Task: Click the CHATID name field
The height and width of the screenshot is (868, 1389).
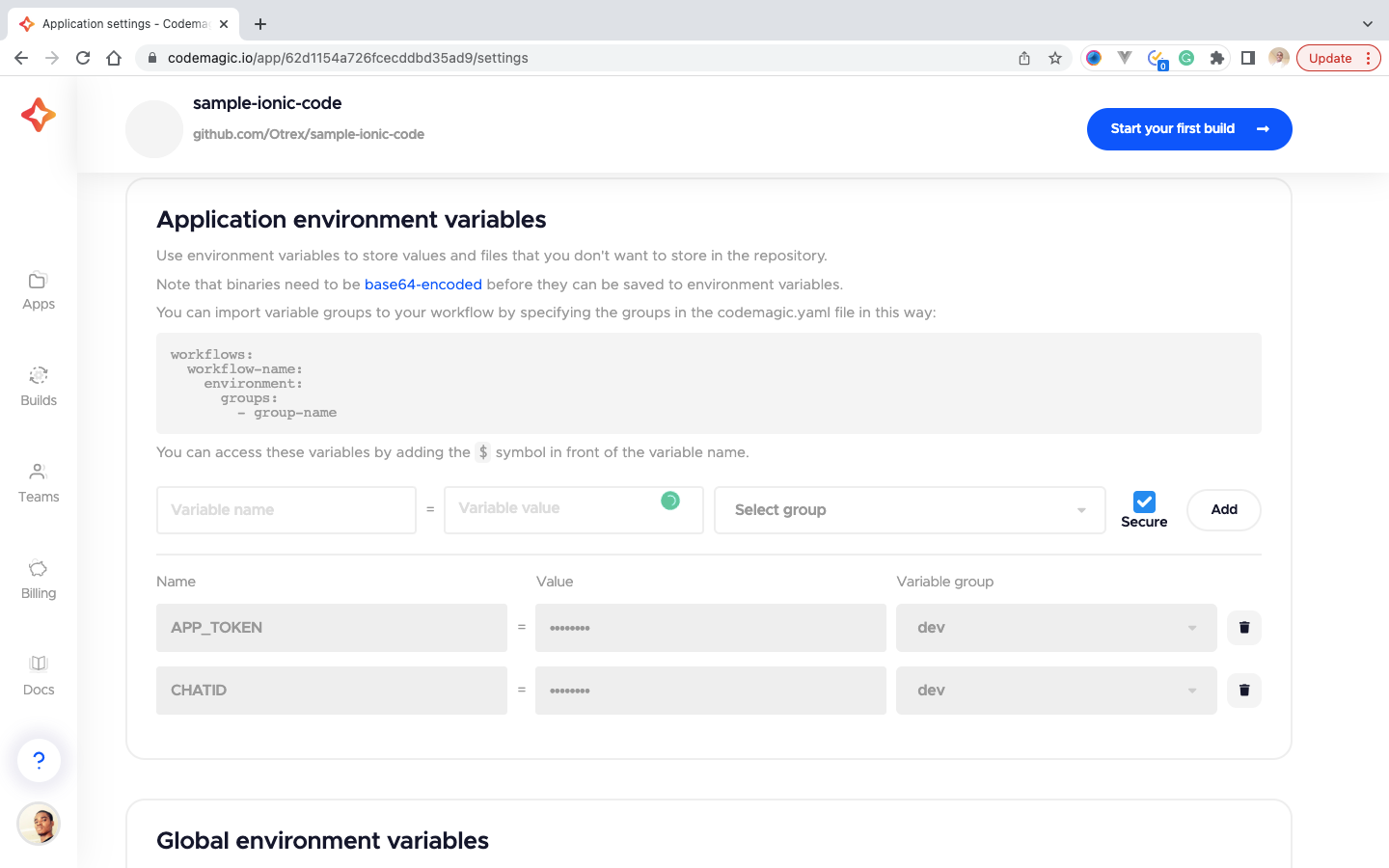Action: coord(332,691)
